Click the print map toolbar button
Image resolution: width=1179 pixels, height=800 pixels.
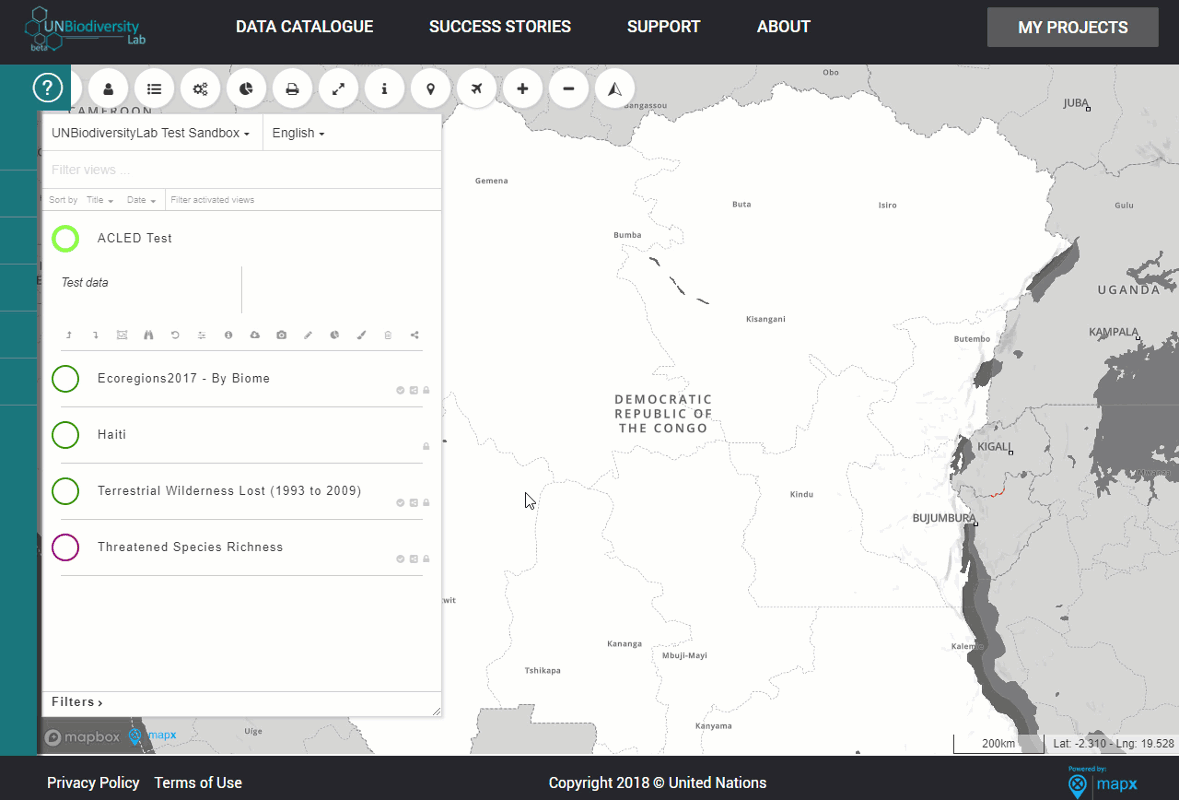pyautogui.click(x=292, y=89)
